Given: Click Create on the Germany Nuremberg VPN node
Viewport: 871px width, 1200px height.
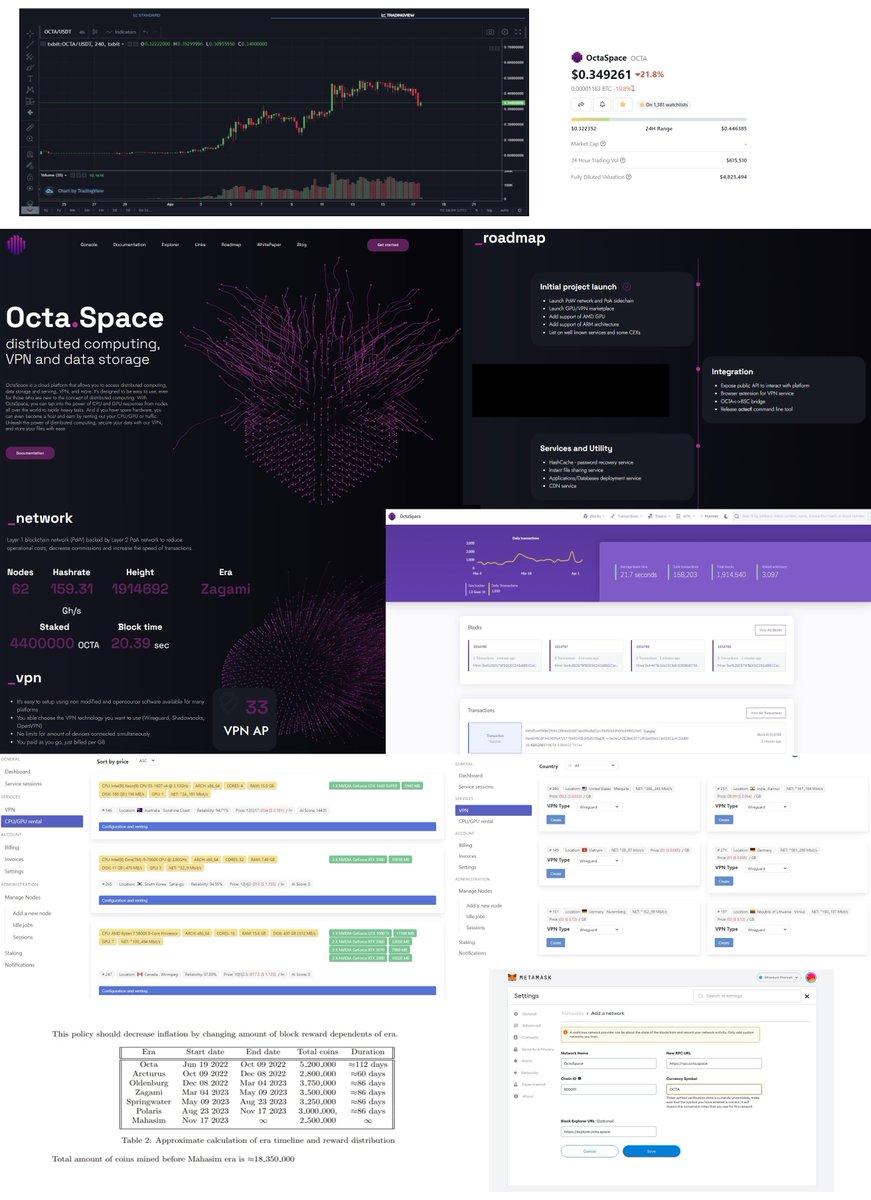Looking at the screenshot, I should [x=555, y=942].
